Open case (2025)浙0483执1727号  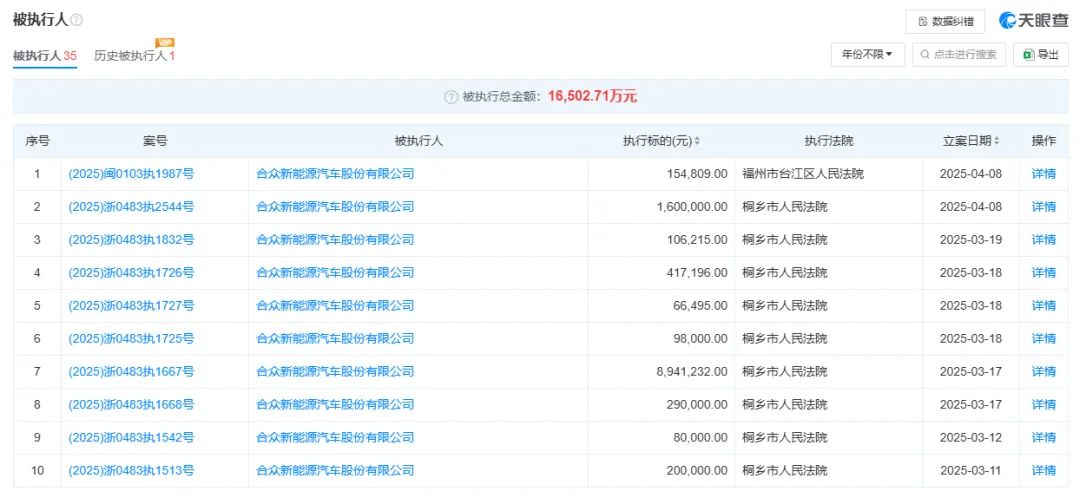[131, 307]
